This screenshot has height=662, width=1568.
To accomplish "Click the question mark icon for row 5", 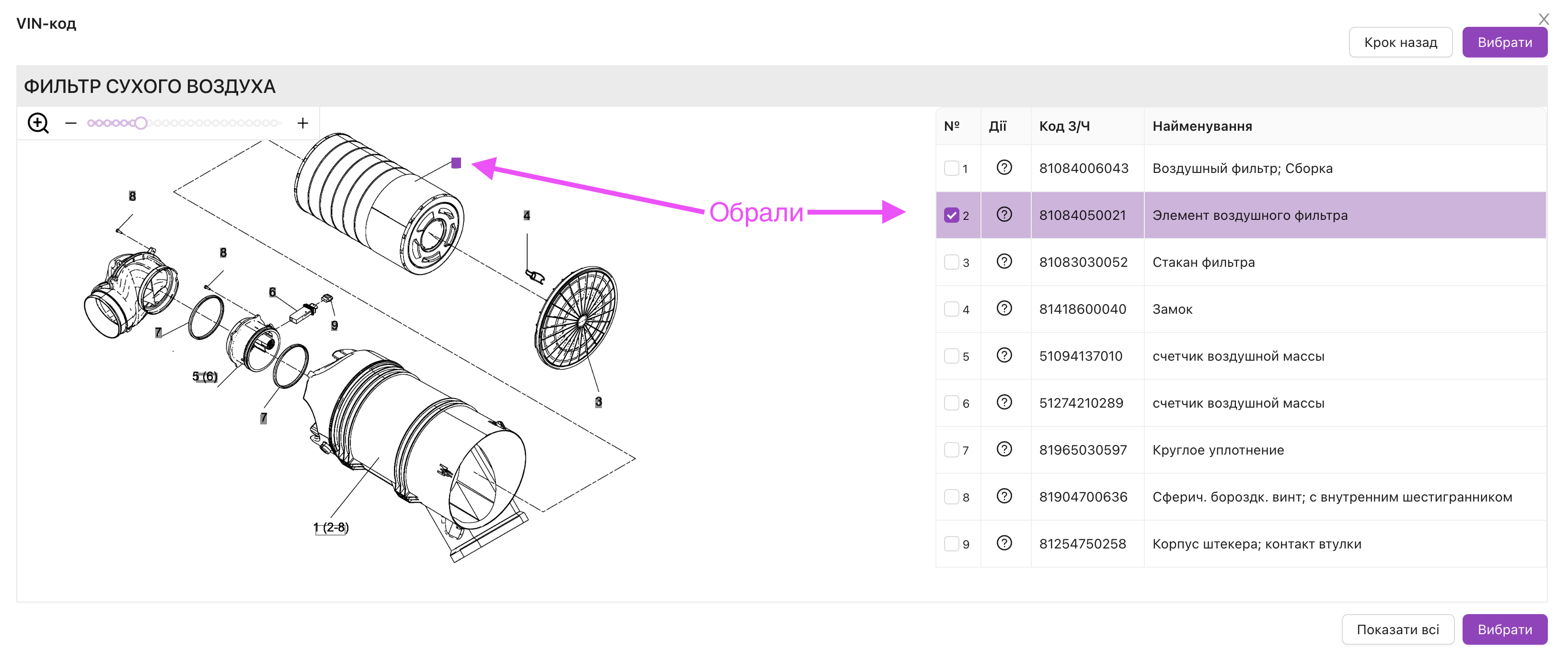I will (1002, 355).
